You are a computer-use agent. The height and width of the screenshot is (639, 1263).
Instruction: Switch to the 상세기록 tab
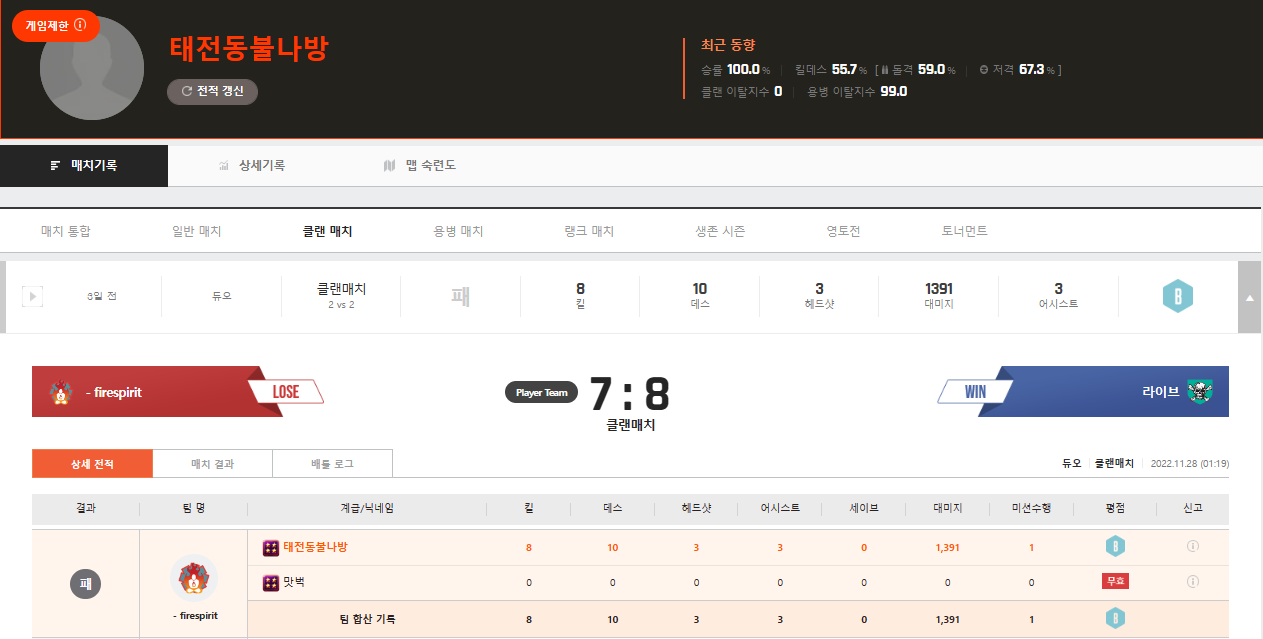pos(252,165)
